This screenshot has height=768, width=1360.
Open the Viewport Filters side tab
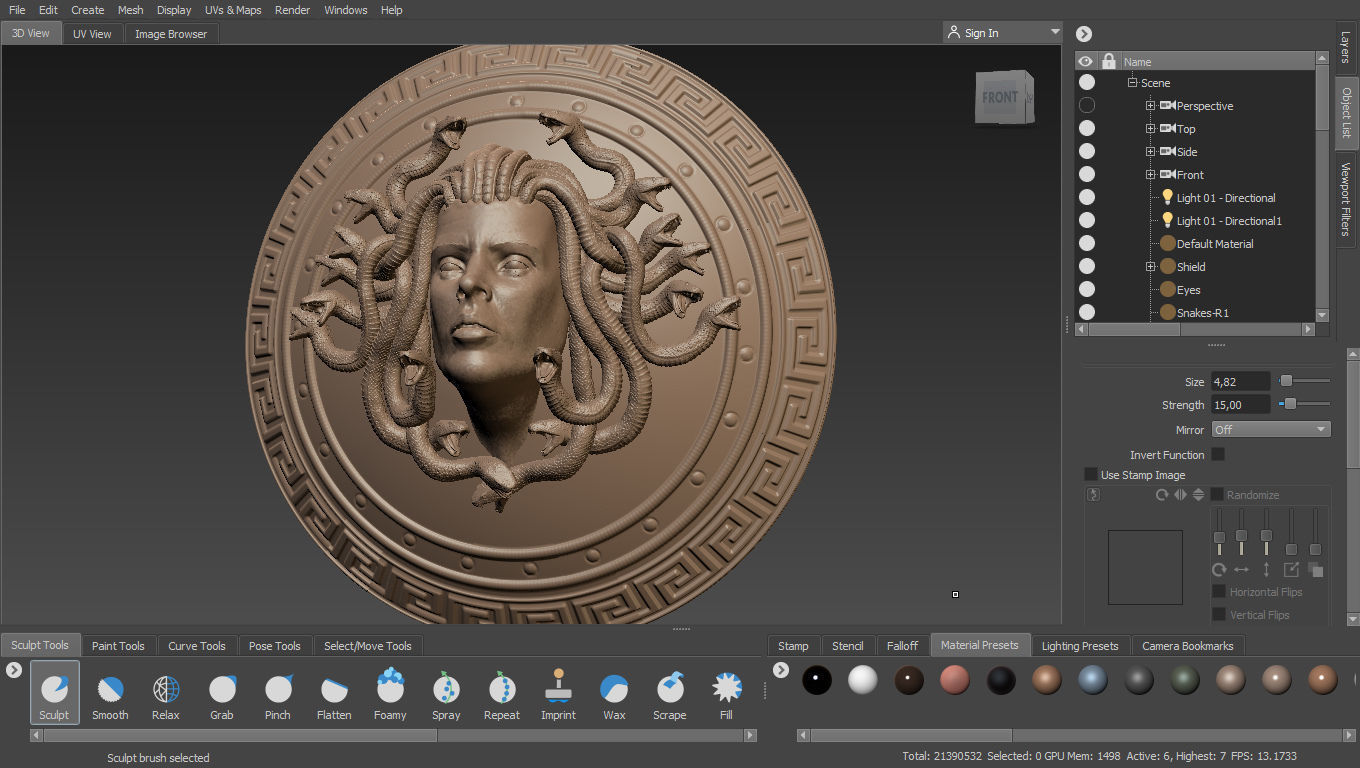pos(1346,199)
